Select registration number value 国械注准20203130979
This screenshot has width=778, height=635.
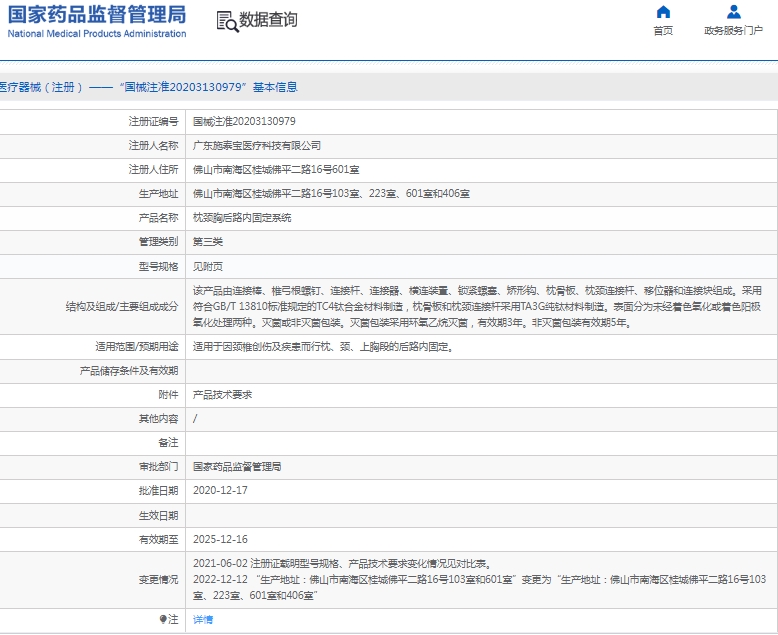244,122
